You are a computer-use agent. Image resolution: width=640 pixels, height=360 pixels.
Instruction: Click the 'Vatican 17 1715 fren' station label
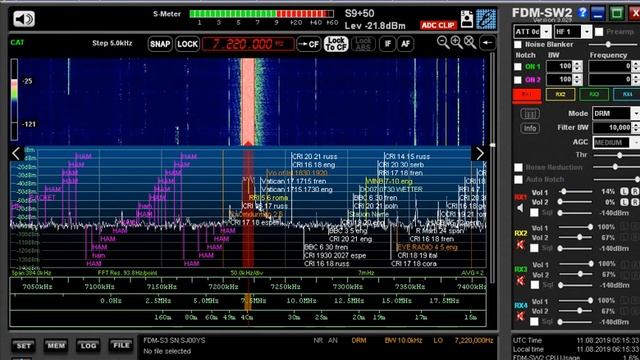point(293,181)
